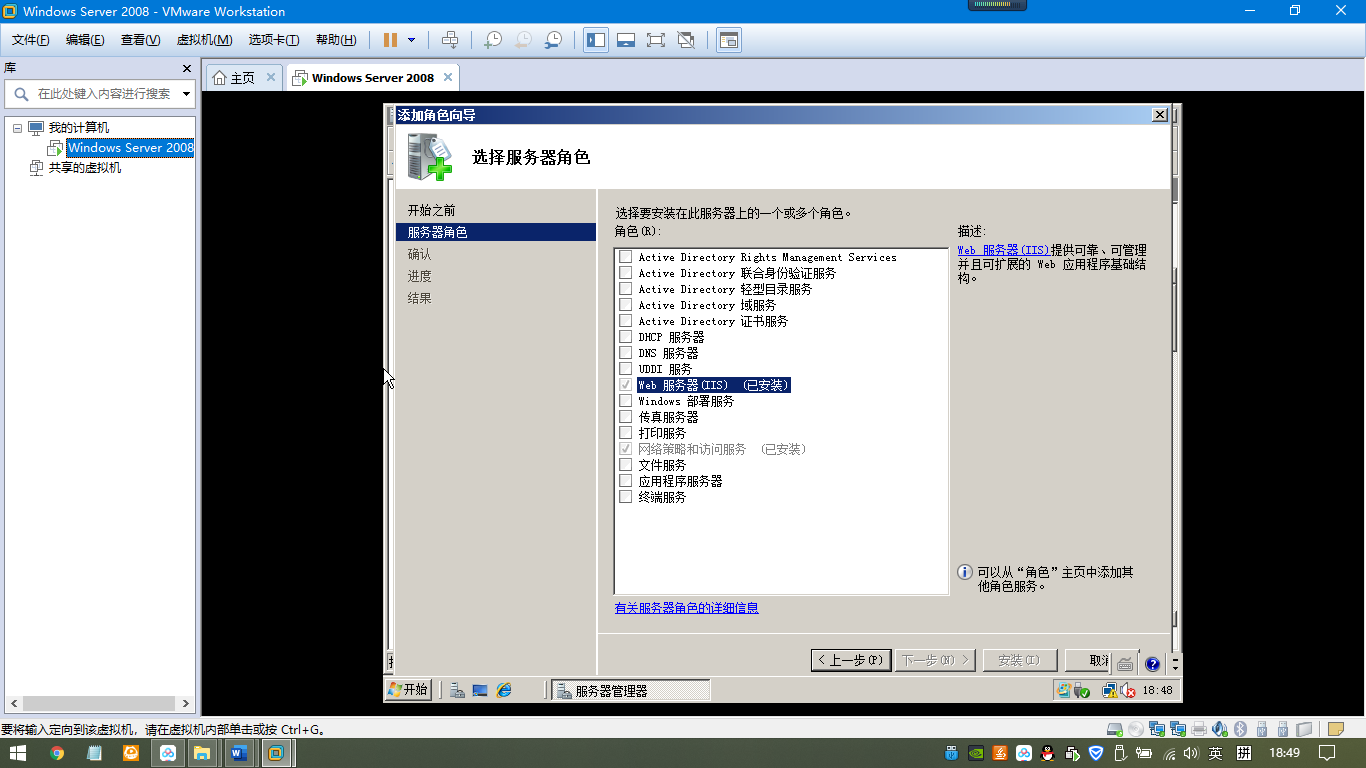Check Active Directory 证书服务 role
Viewport: 1366px width, 768px height.
[x=626, y=321]
